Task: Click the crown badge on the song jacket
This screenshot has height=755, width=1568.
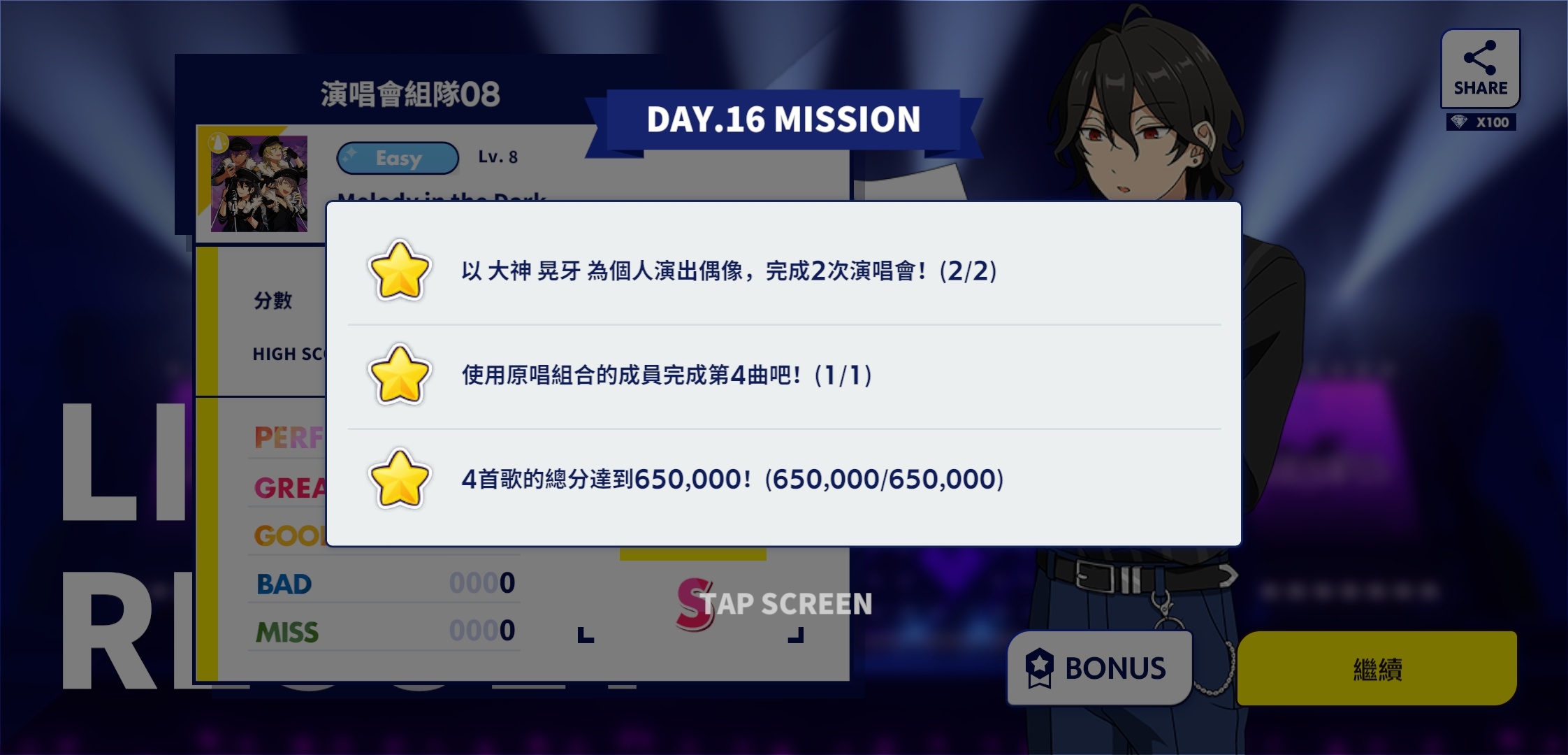Action: point(219,143)
